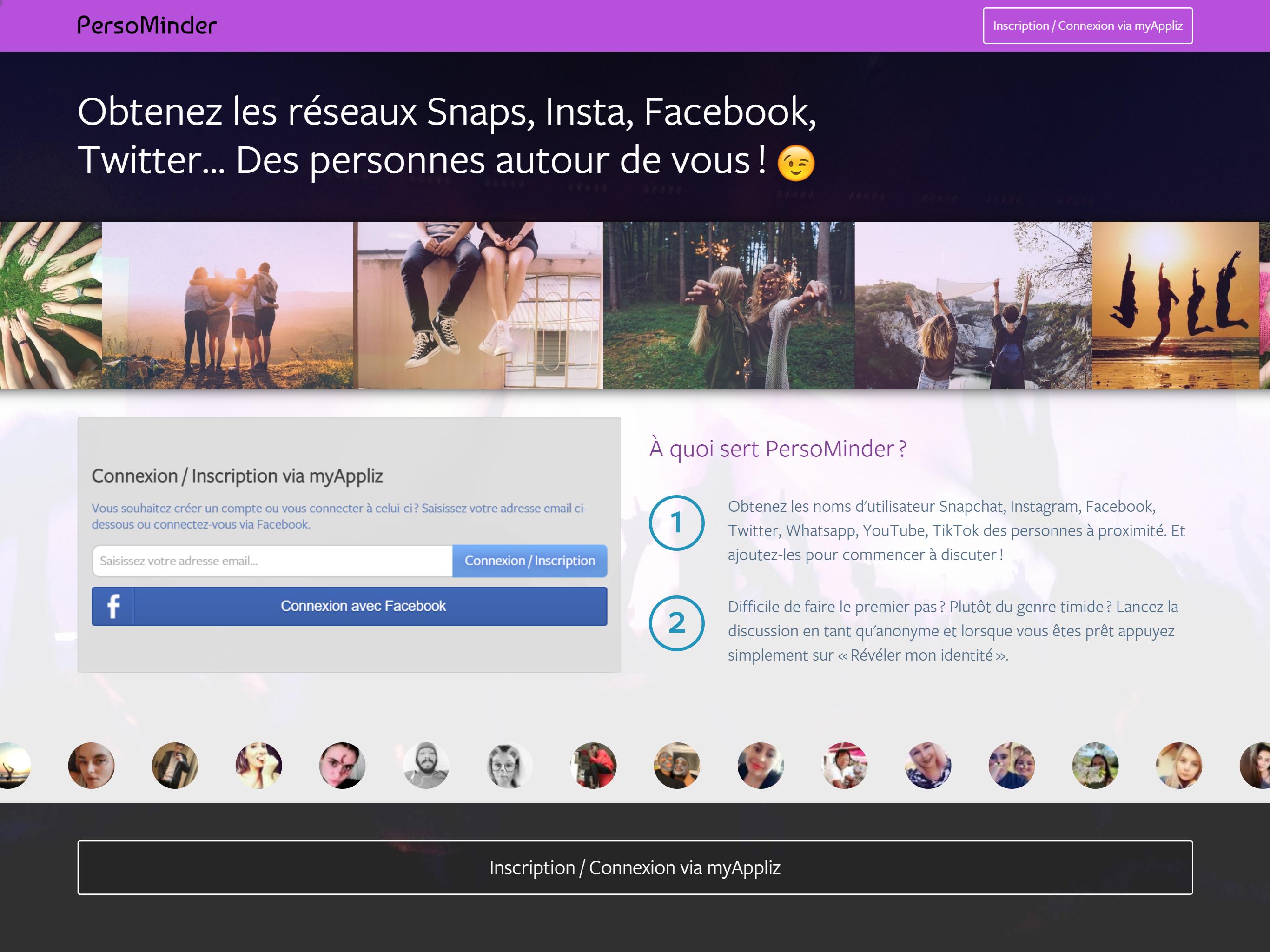Focus the email address input field
This screenshot has width=1270, height=952.
pyautogui.click(x=272, y=561)
